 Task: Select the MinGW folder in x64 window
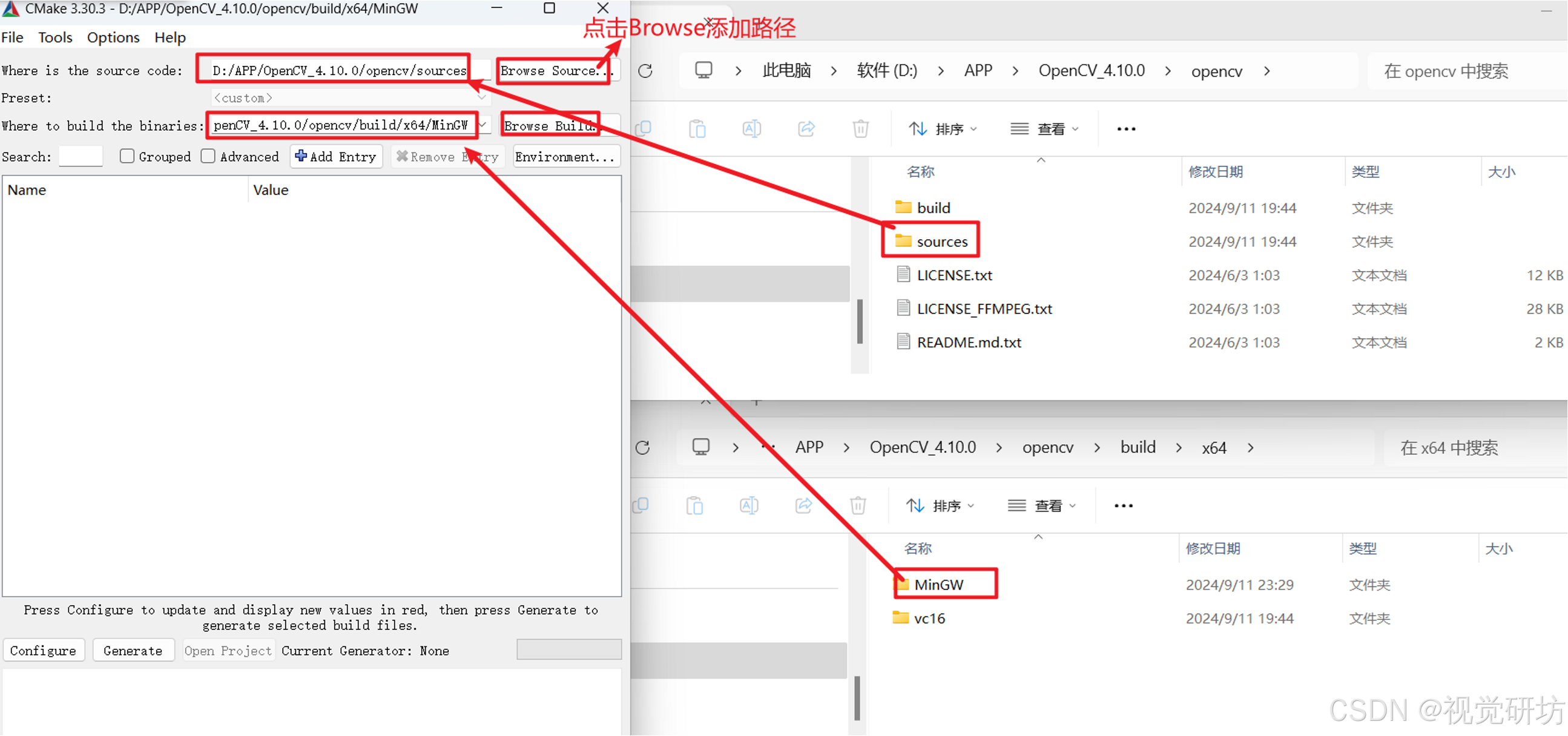click(x=929, y=585)
